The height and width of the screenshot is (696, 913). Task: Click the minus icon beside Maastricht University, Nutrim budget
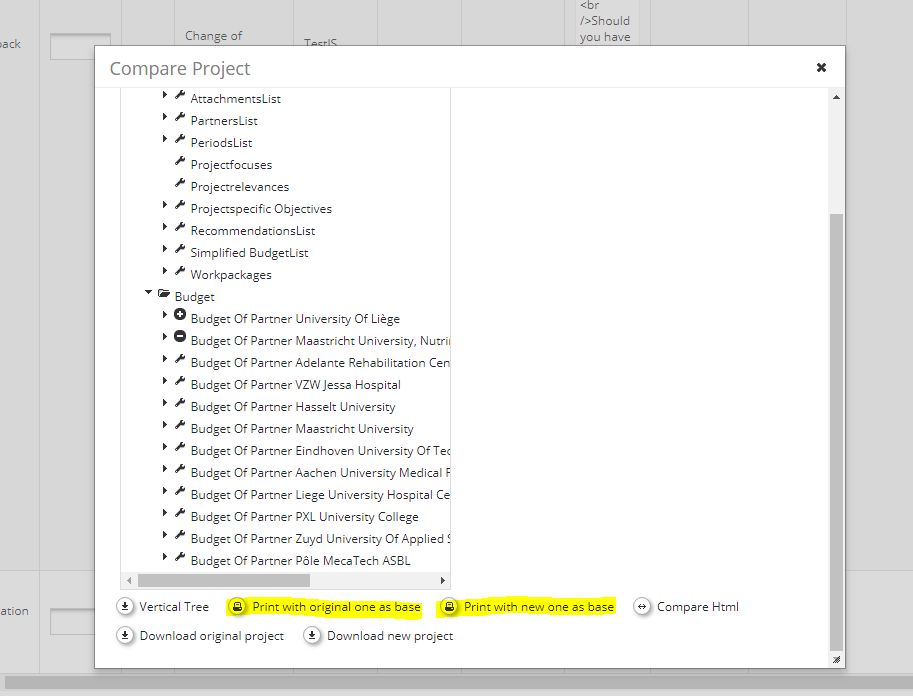[x=180, y=338]
